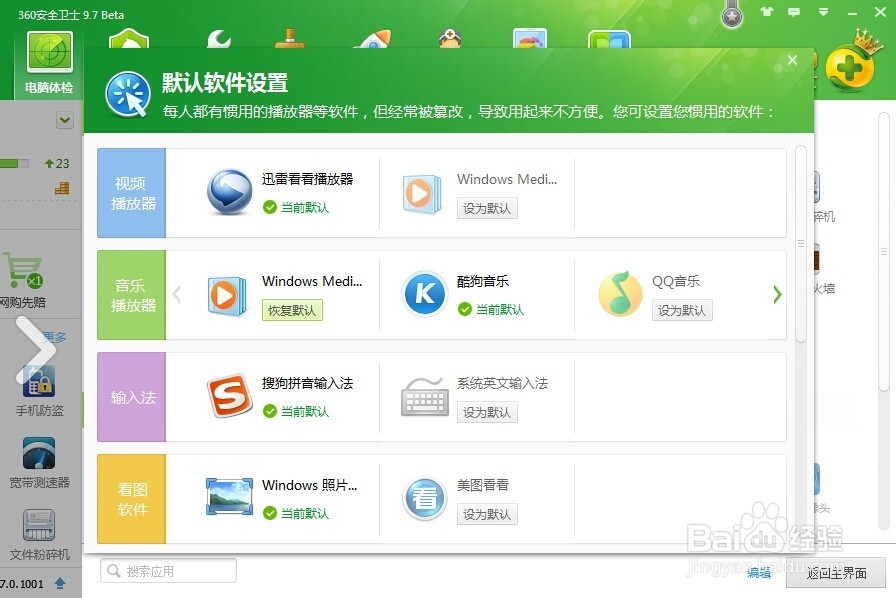Click the Windows 照片 viewer icon
Screen dimensions: 896x598
click(x=229, y=496)
